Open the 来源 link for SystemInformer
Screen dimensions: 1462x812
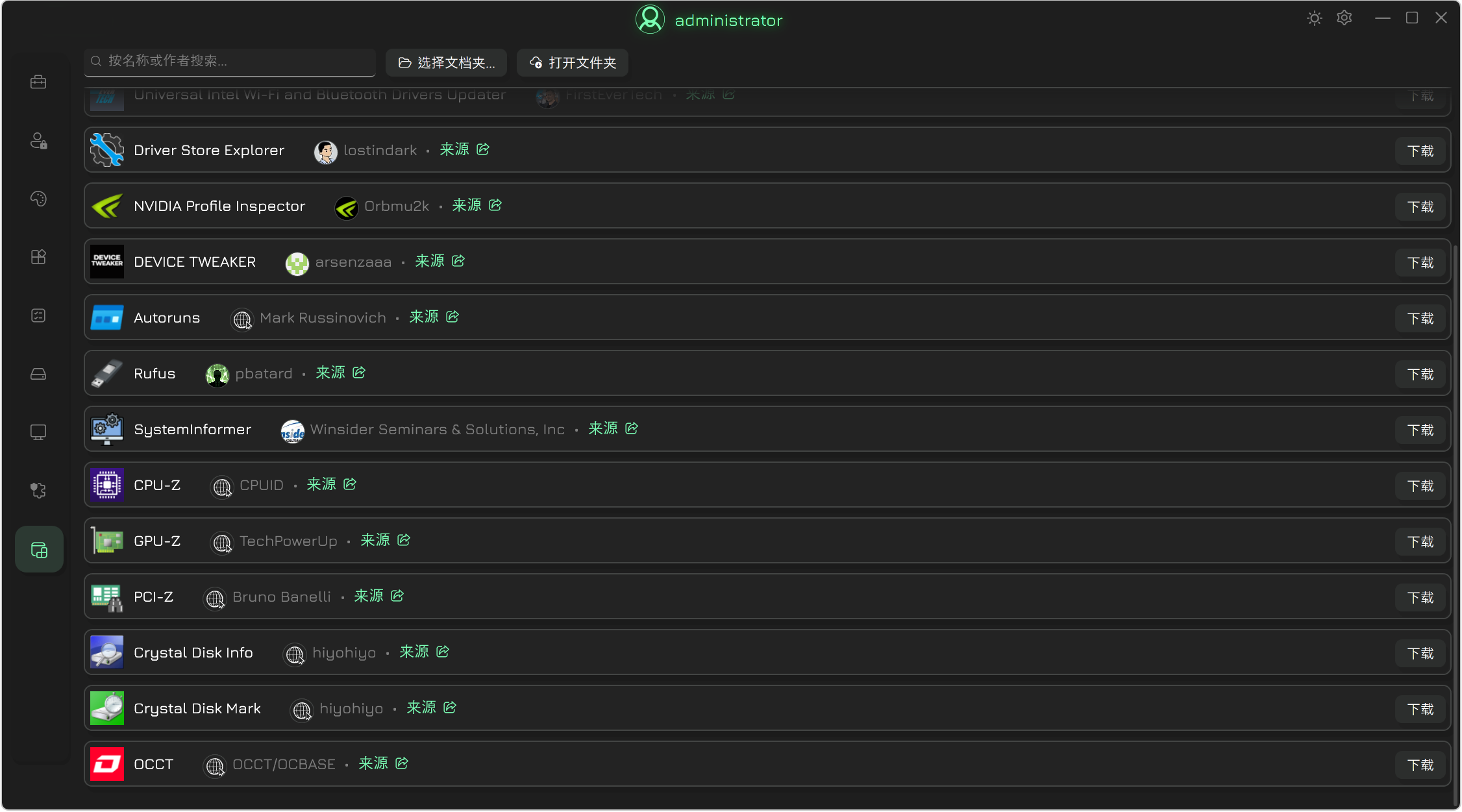(x=613, y=428)
